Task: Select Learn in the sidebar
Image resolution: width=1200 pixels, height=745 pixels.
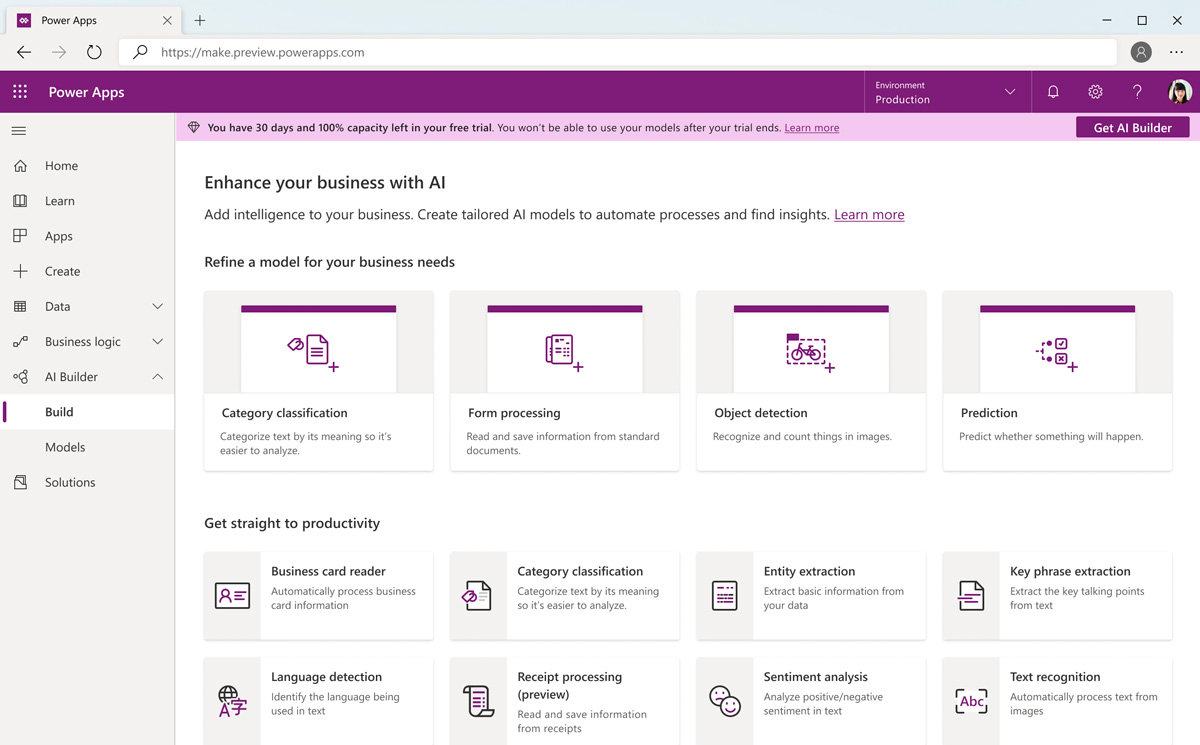Action: click(87, 201)
